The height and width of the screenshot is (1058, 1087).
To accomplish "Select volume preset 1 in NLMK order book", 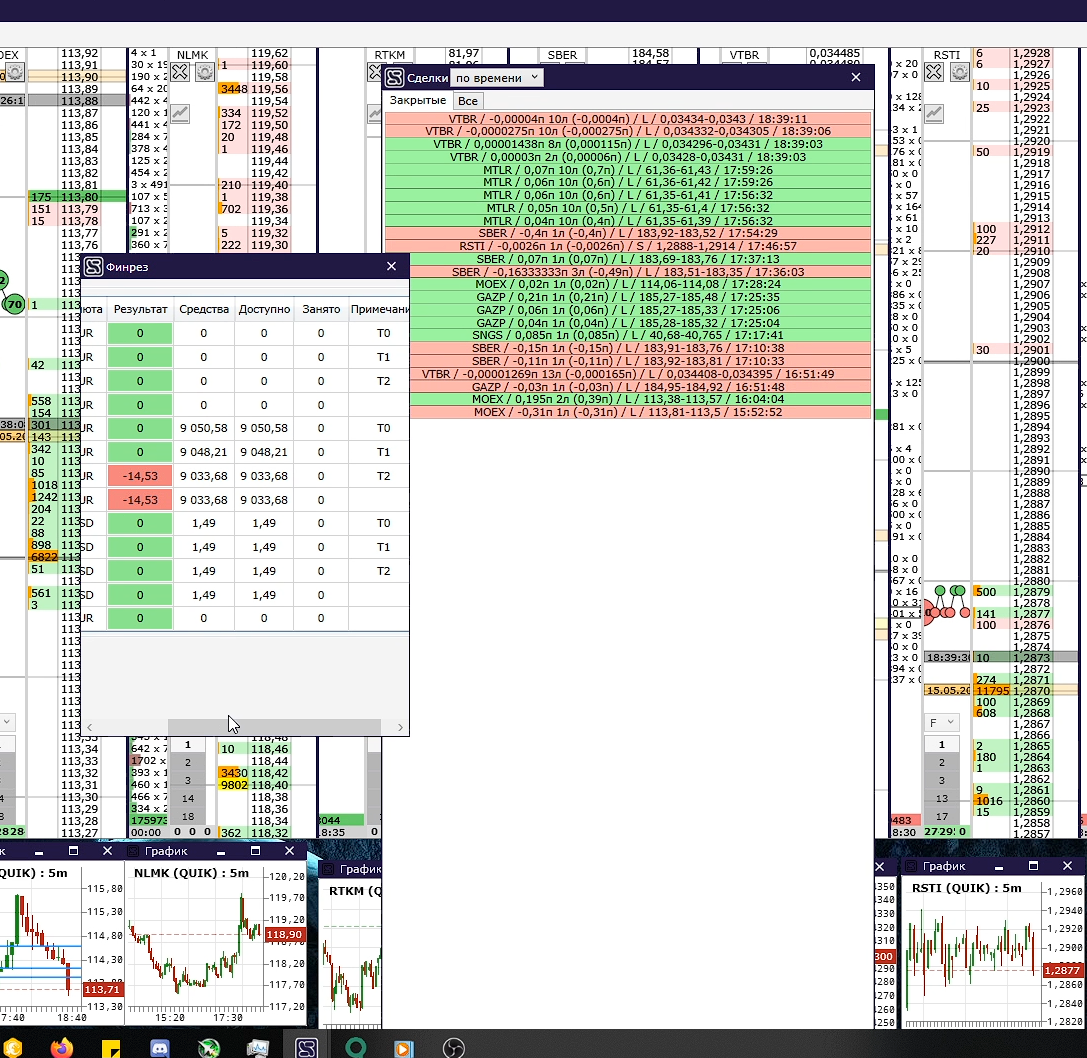I will pos(187,745).
